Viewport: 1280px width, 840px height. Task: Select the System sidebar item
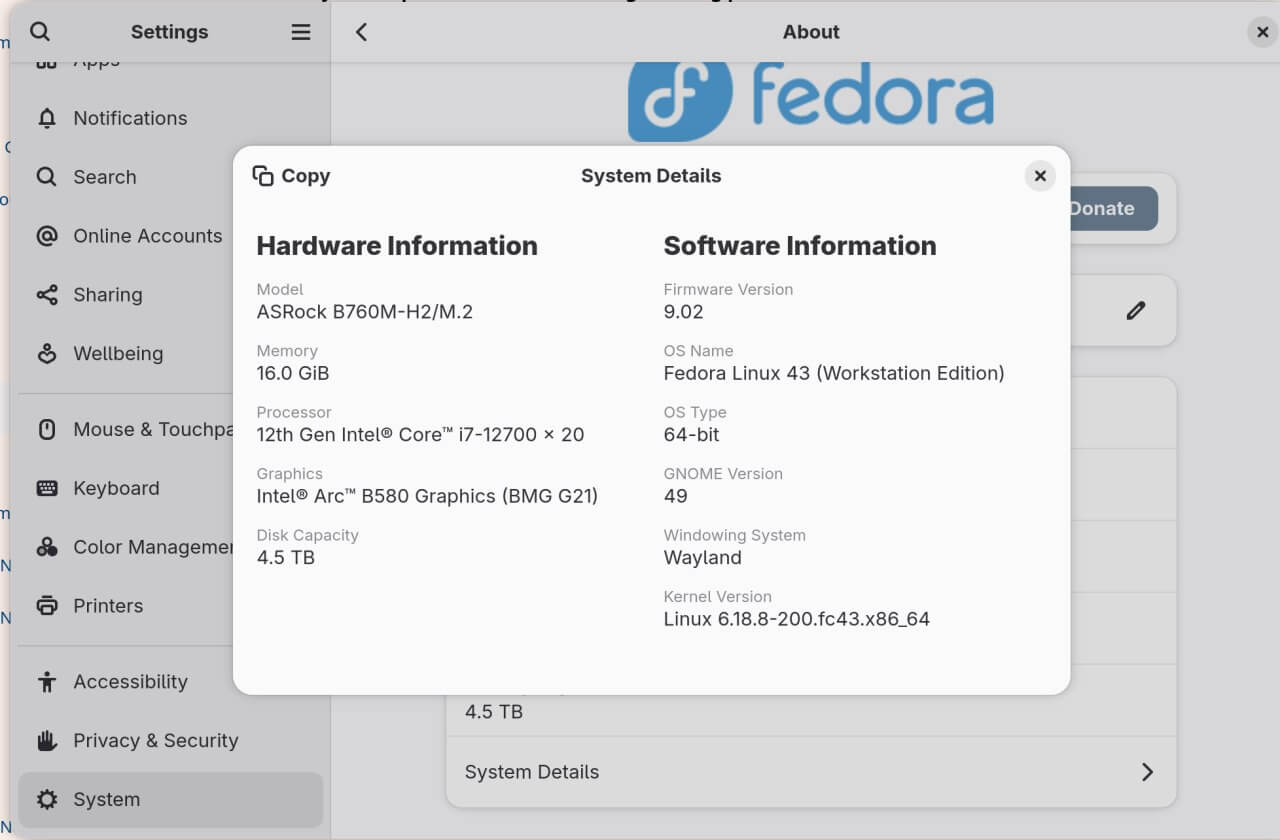click(x=106, y=800)
